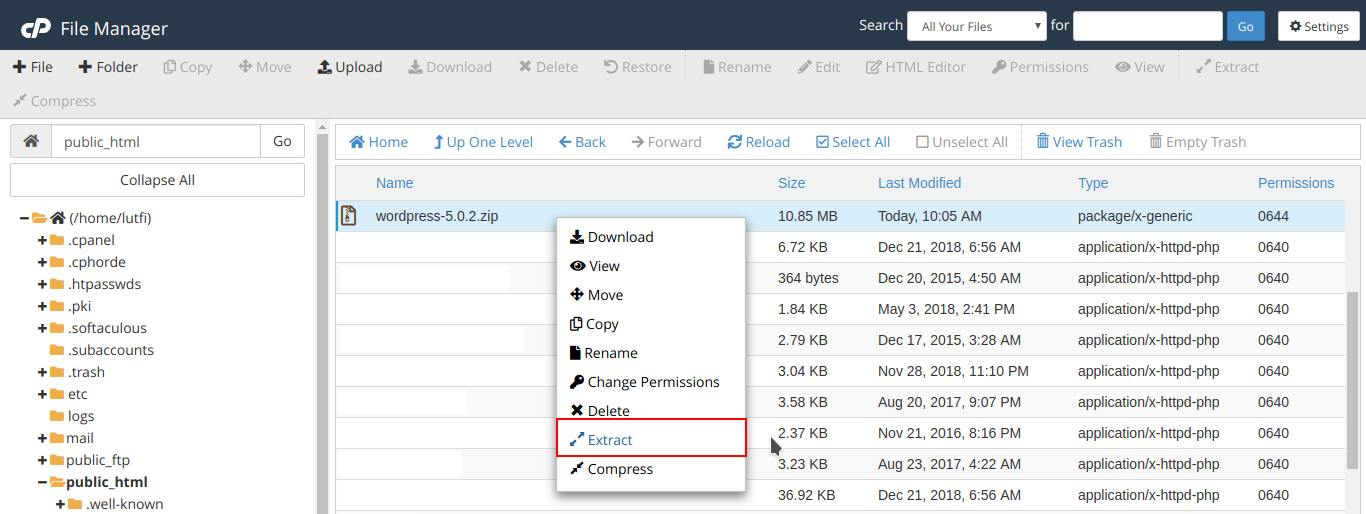Click the home icon beside the path field

tap(31, 141)
